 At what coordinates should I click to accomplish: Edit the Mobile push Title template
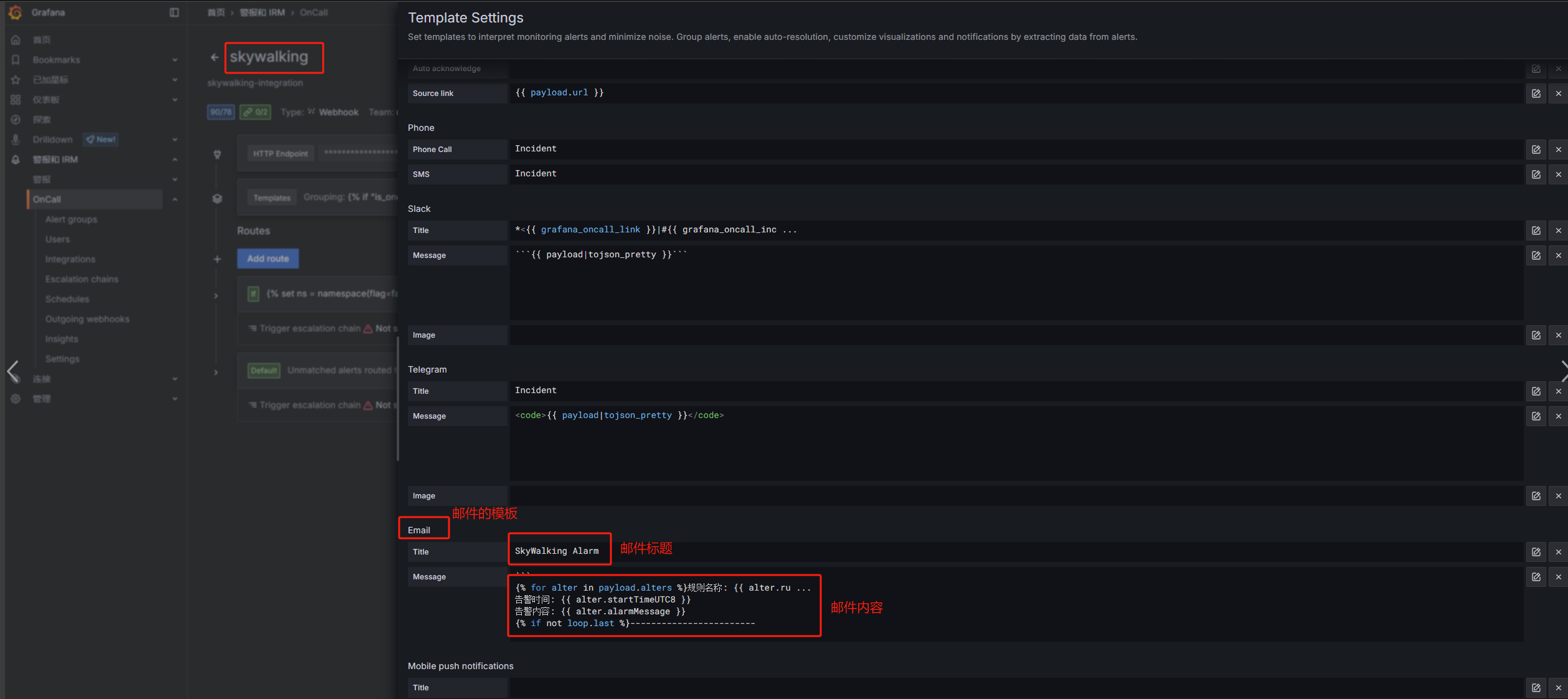[x=1536, y=688]
